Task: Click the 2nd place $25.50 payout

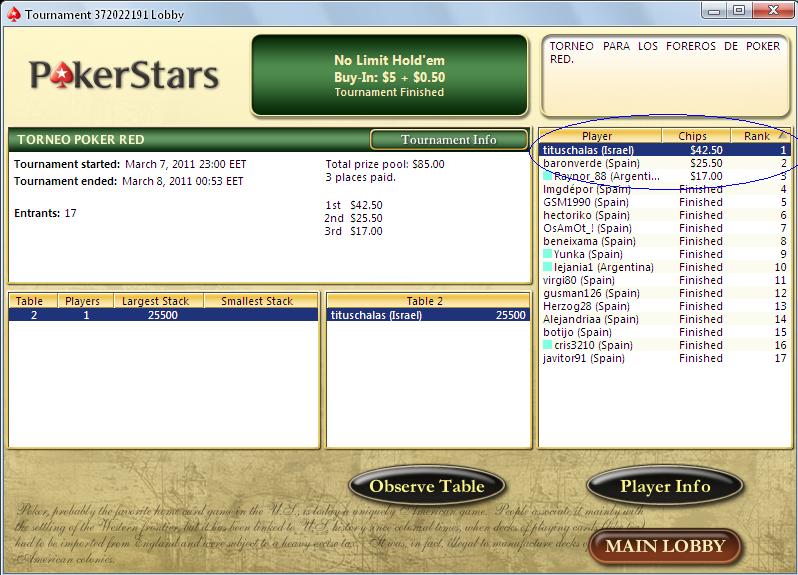Action: point(353,218)
